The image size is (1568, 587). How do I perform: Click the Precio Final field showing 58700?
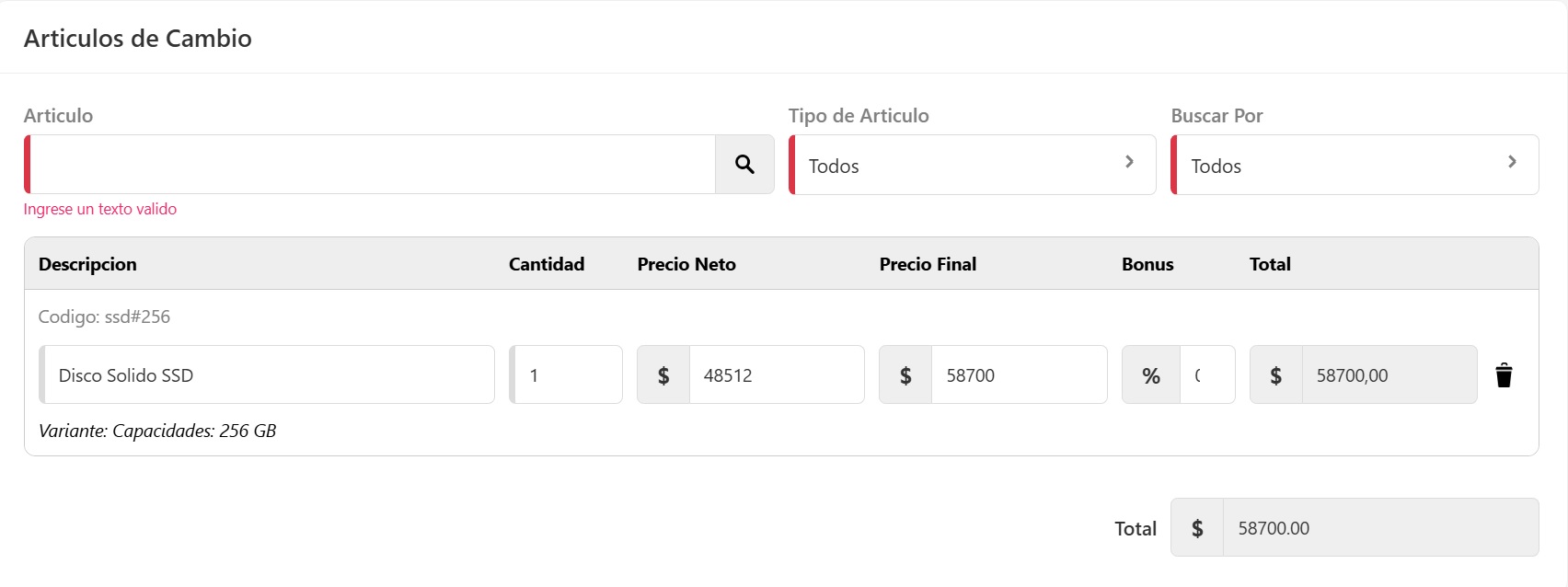(1019, 375)
